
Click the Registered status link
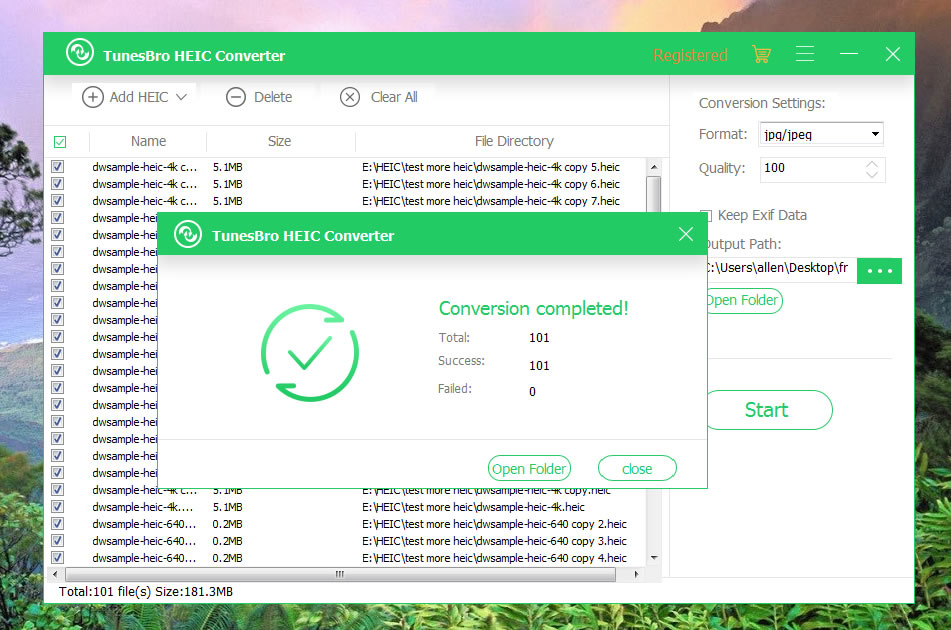tap(690, 55)
